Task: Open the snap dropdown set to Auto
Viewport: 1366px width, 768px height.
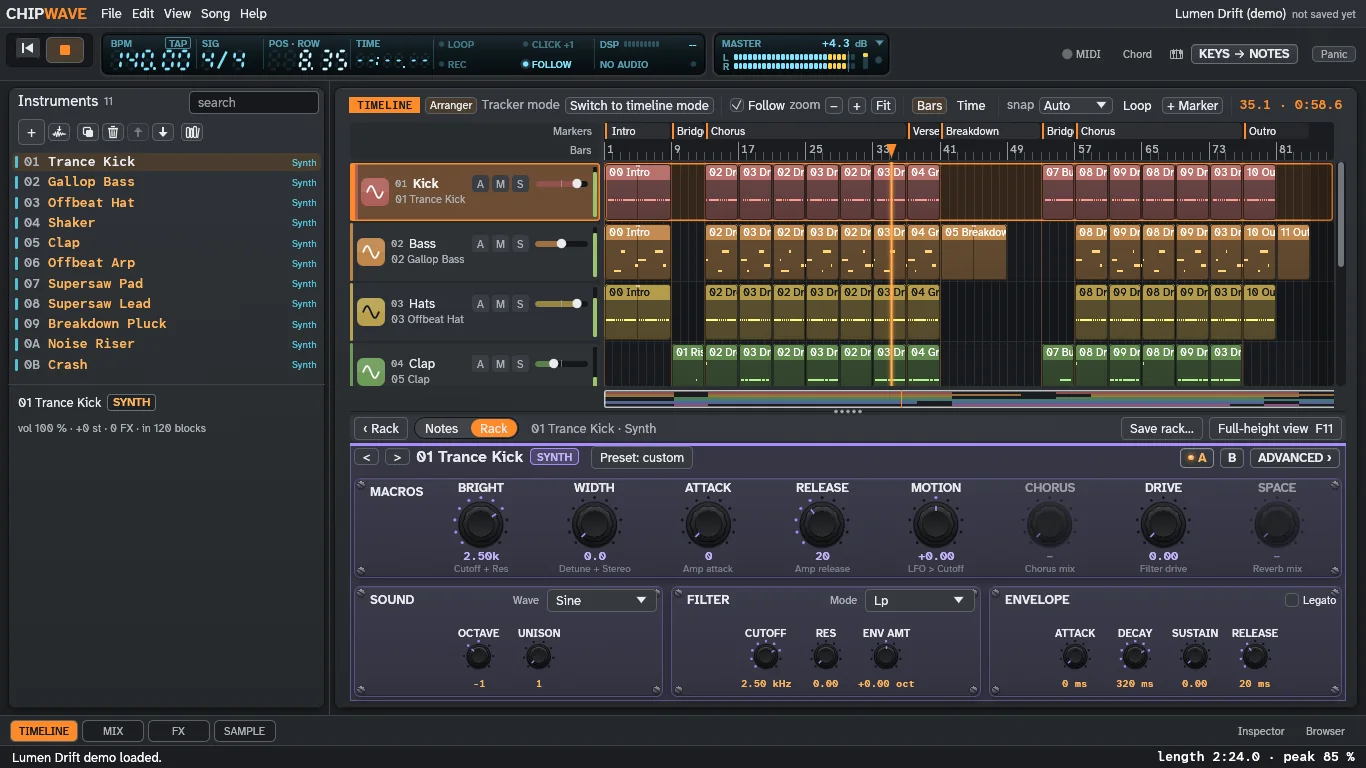Action: click(1075, 105)
